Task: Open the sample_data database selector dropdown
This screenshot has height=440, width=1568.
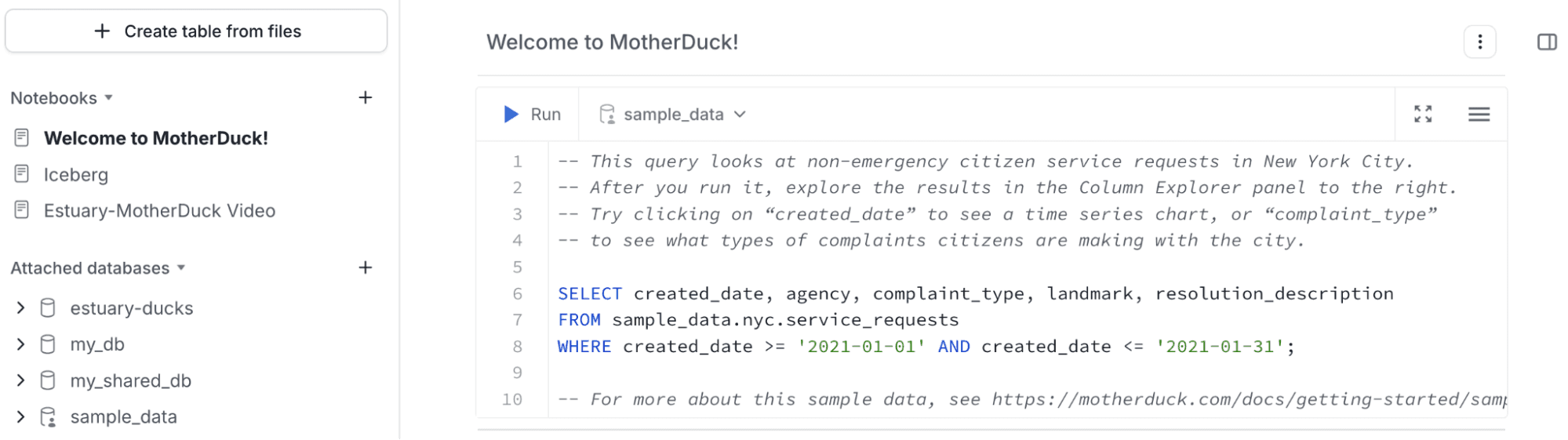Action: point(673,115)
